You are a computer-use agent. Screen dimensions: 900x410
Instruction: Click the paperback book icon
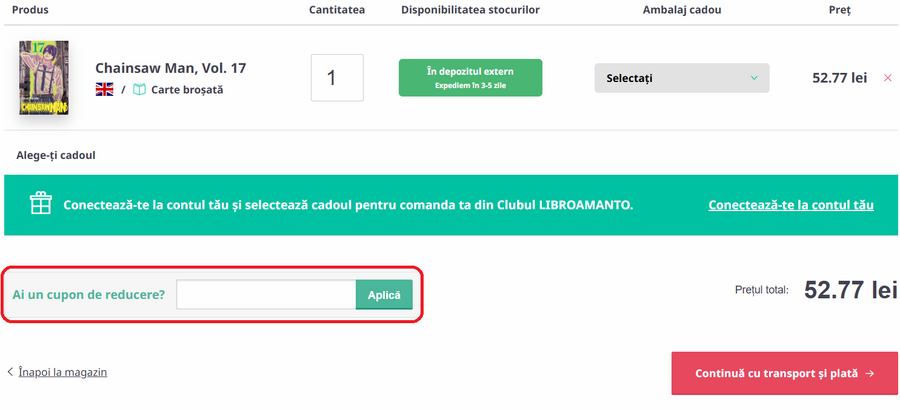pos(140,90)
